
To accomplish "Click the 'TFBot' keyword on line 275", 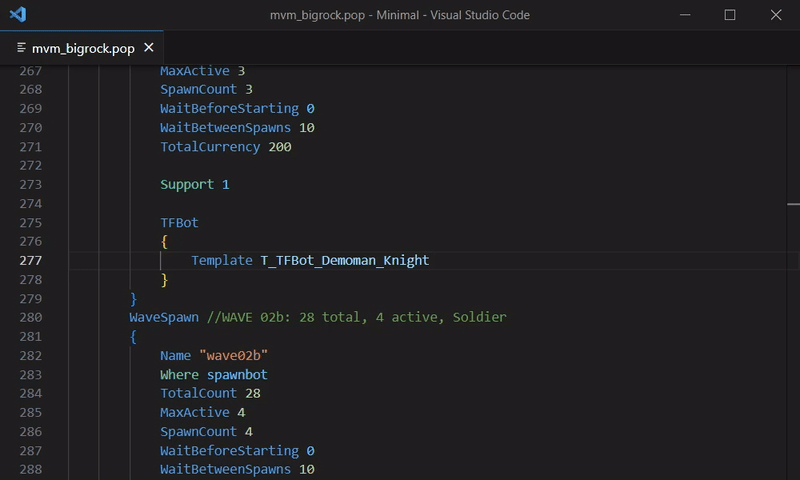I will 179,223.
